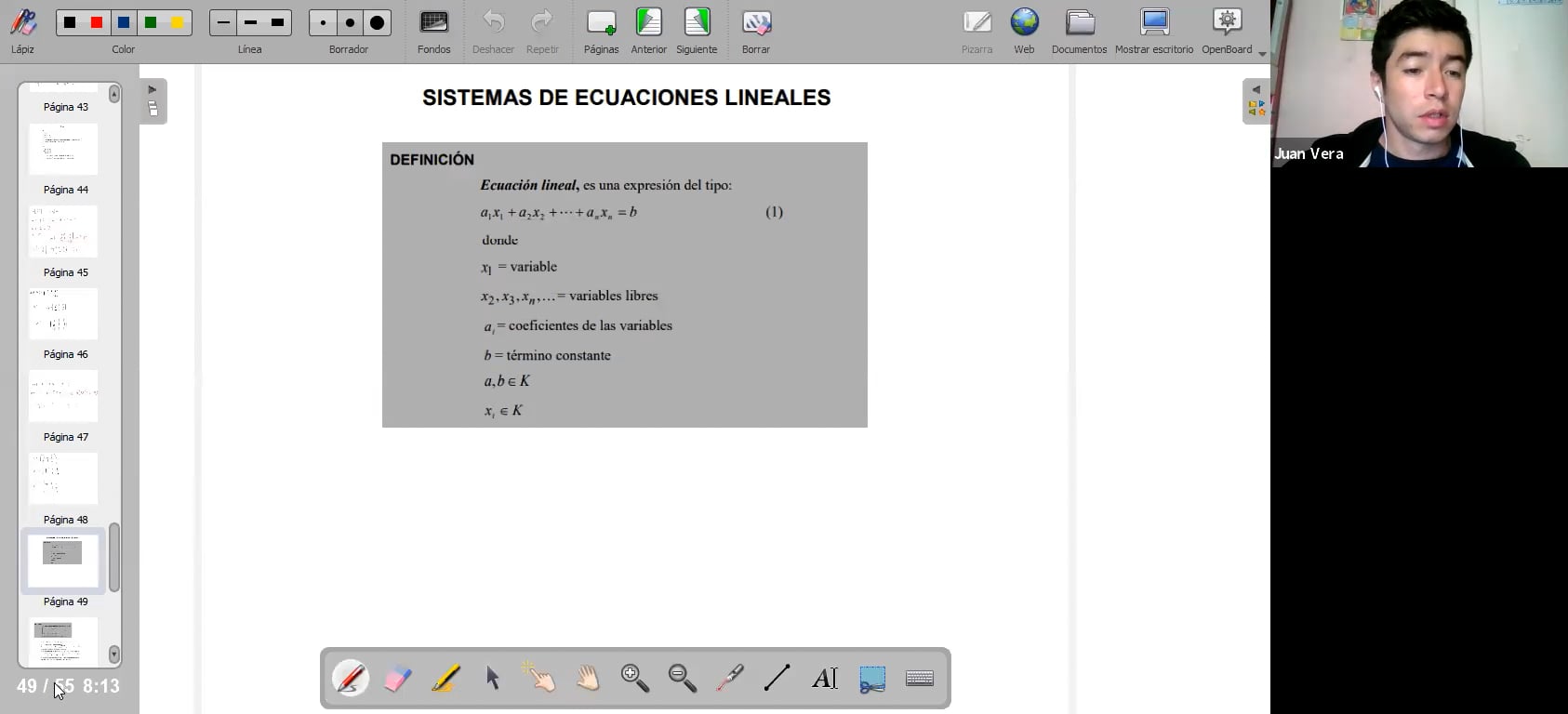
Task: Select the text tool in bottom palette
Action: click(825, 679)
